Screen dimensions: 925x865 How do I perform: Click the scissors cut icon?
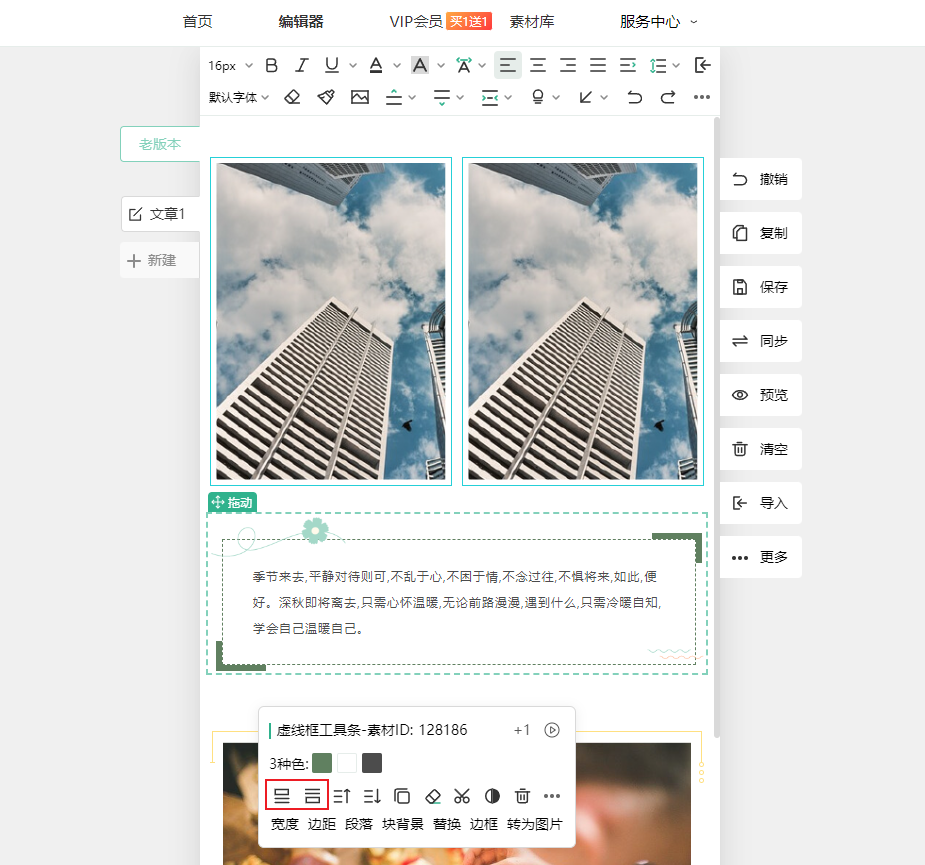click(462, 796)
